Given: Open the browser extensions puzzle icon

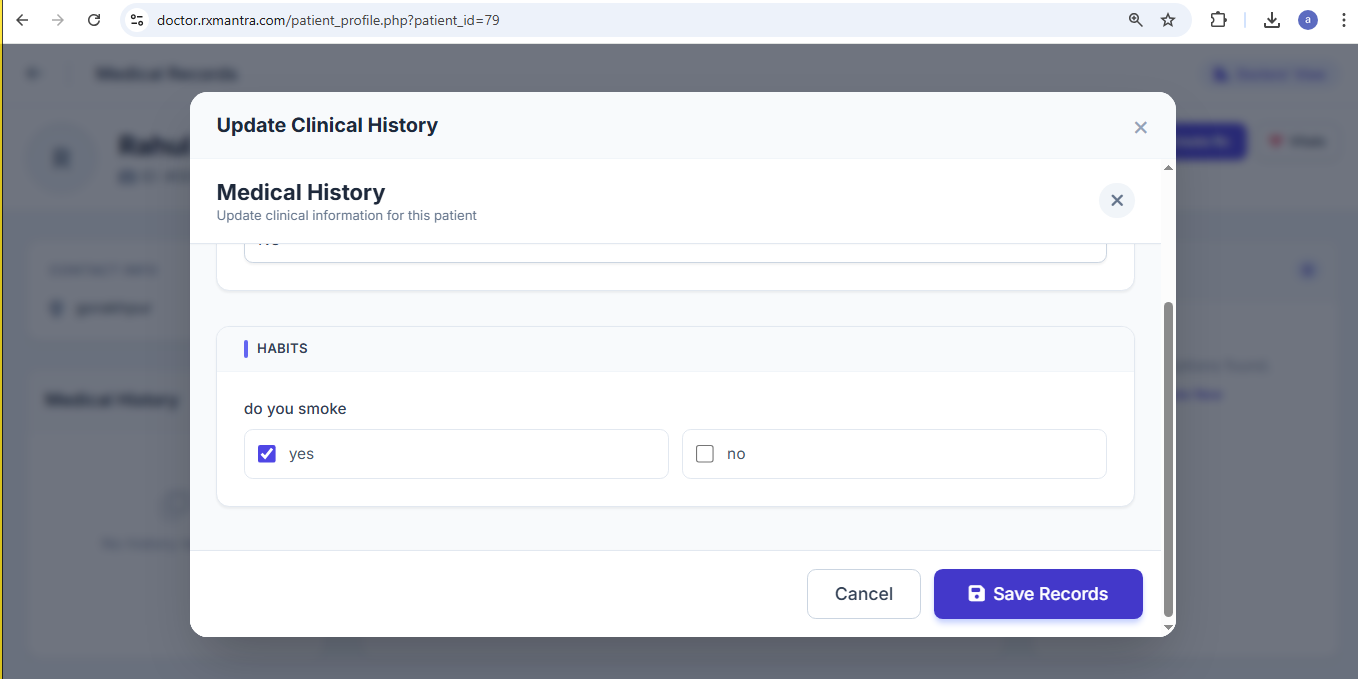Looking at the screenshot, I should point(1218,20).
